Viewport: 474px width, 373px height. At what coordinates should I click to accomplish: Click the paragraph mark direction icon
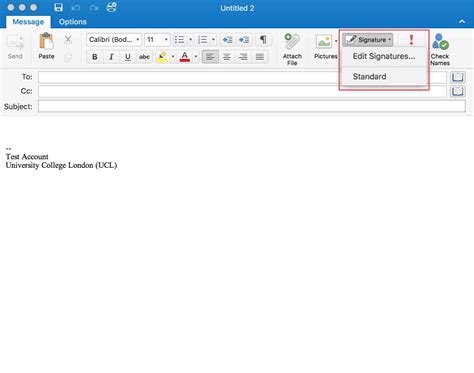click(x=263, y=40)
